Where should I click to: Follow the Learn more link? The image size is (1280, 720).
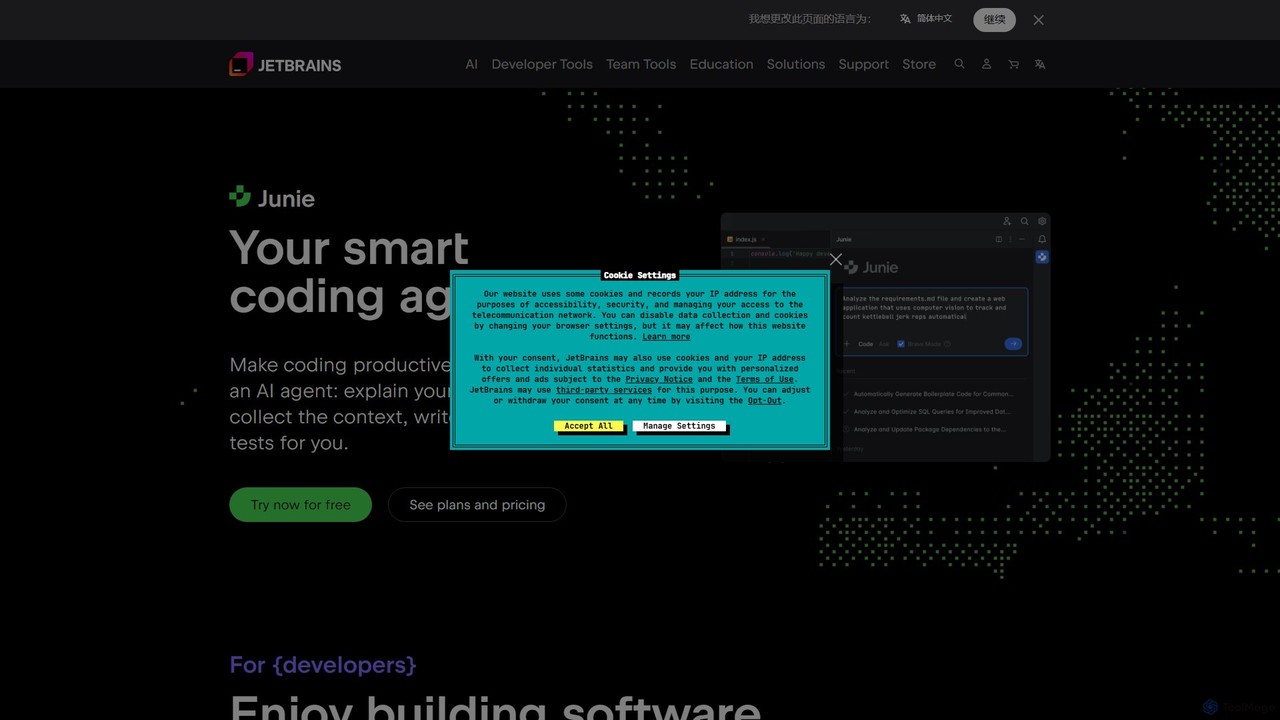click(666, 337)
